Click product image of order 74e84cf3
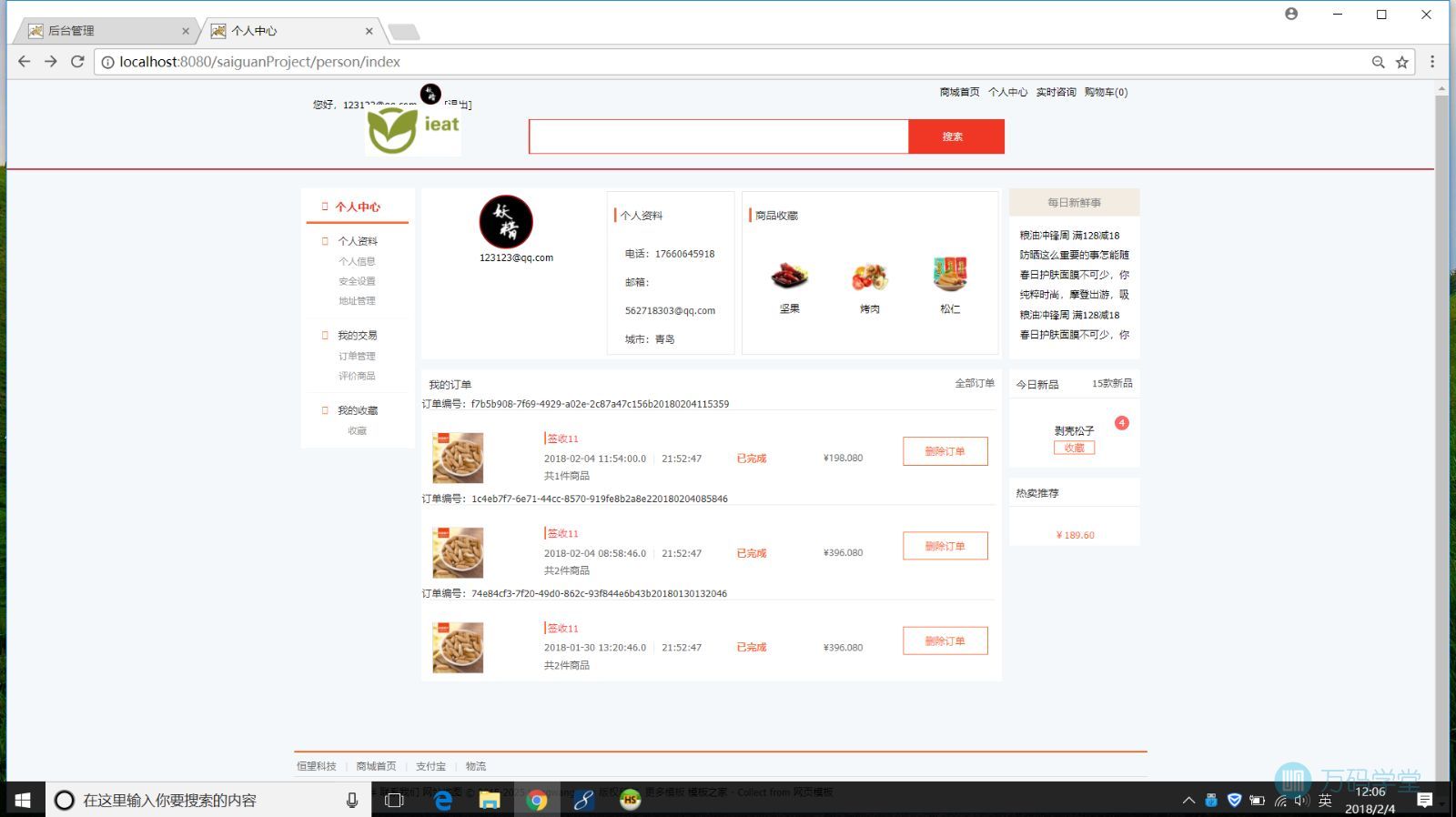Screen dimensions: 1456x817 [x=458, y=647]
